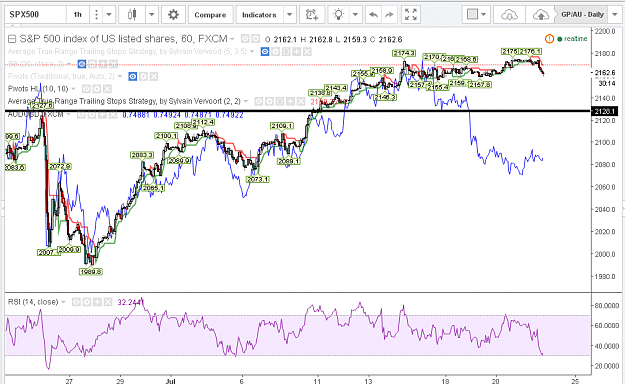Open settings for the BB indicator
This screenshot has height=384, width=625.
(92, 64)
